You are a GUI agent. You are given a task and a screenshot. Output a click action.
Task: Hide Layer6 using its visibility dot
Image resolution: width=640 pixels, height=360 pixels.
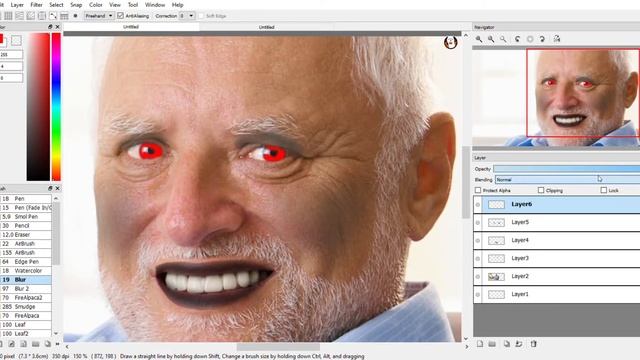[x=478, y=204]
